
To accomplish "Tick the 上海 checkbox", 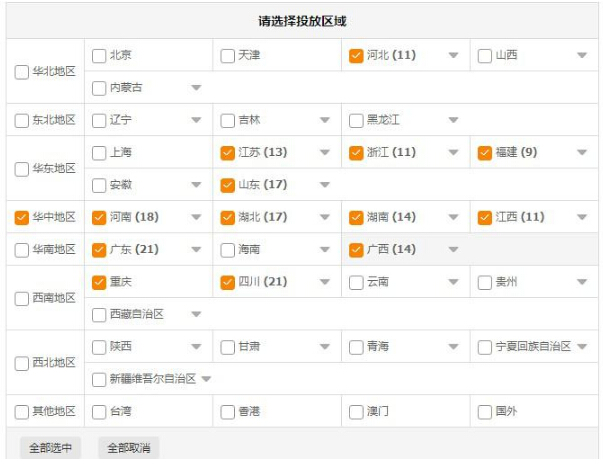I will tap(99, 153).
